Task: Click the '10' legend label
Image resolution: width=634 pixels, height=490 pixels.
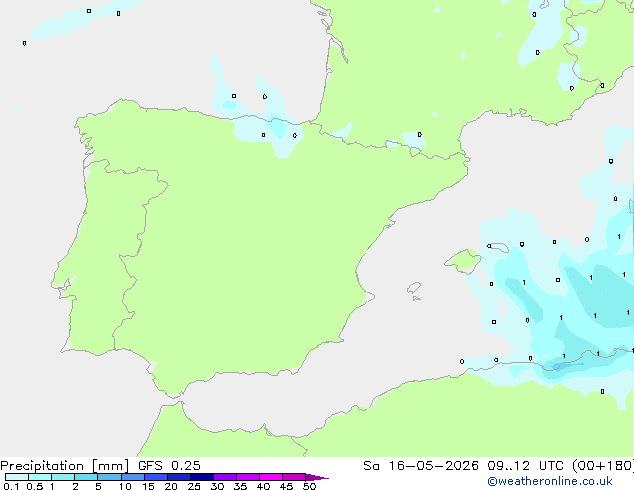Action: pyautogui.click(x=125, y=486)
